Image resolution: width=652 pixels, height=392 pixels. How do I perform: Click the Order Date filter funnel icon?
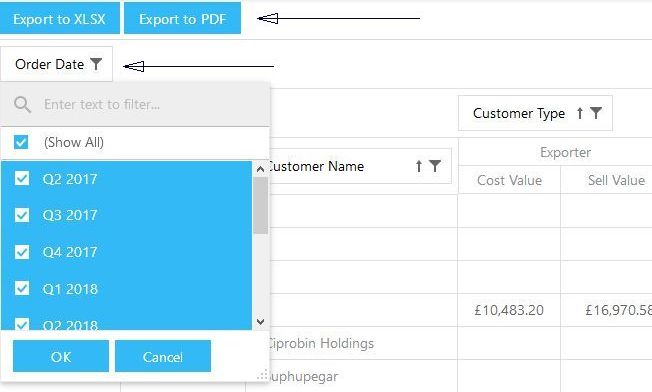point(96,64)
